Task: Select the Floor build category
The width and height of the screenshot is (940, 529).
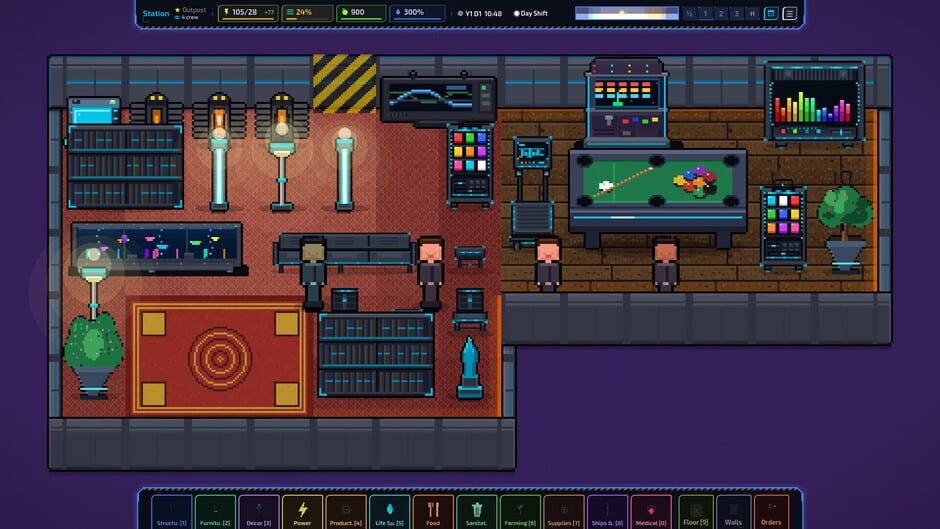Action: [695, 512]
